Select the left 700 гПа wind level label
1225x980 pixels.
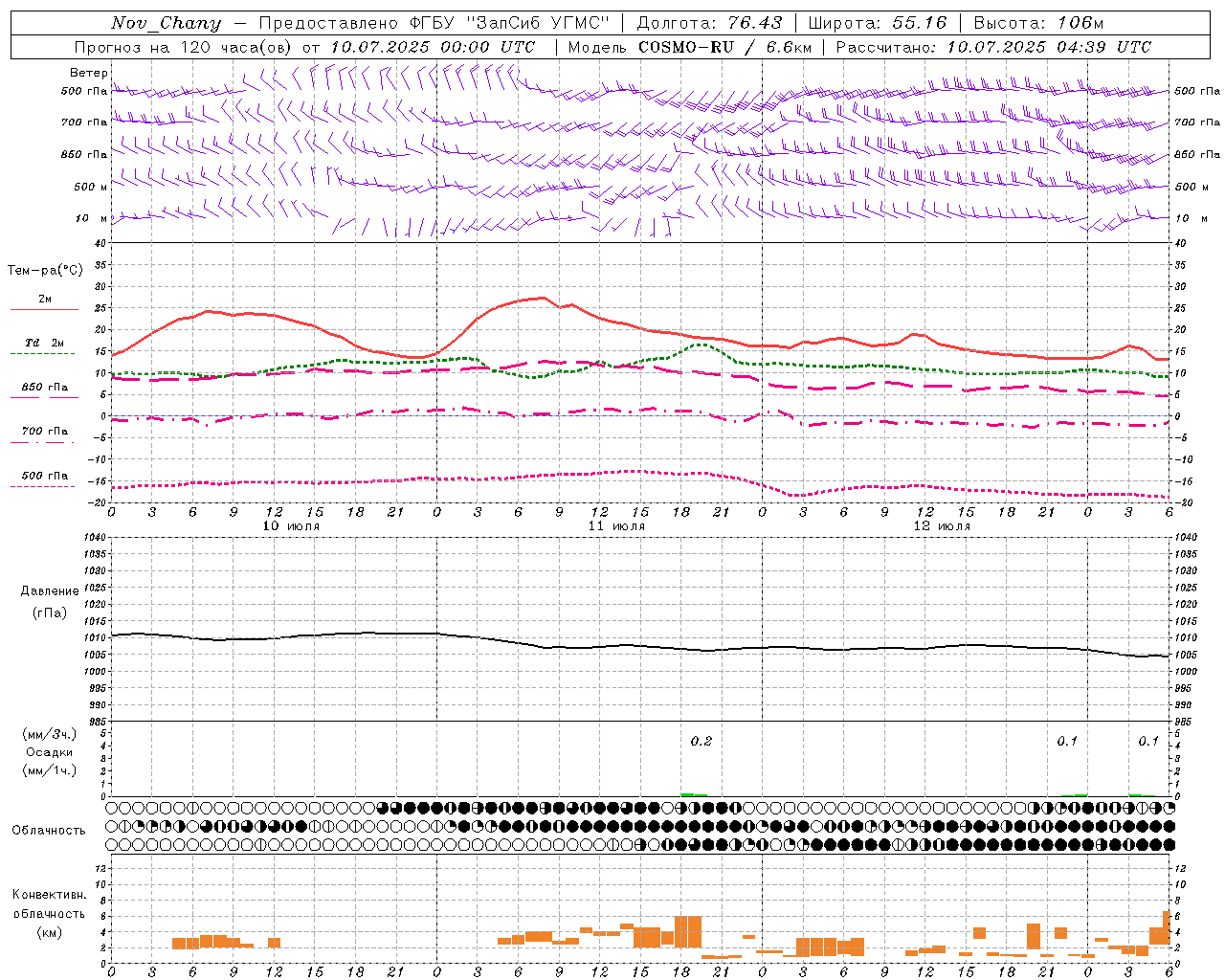[x=84, y=122]
